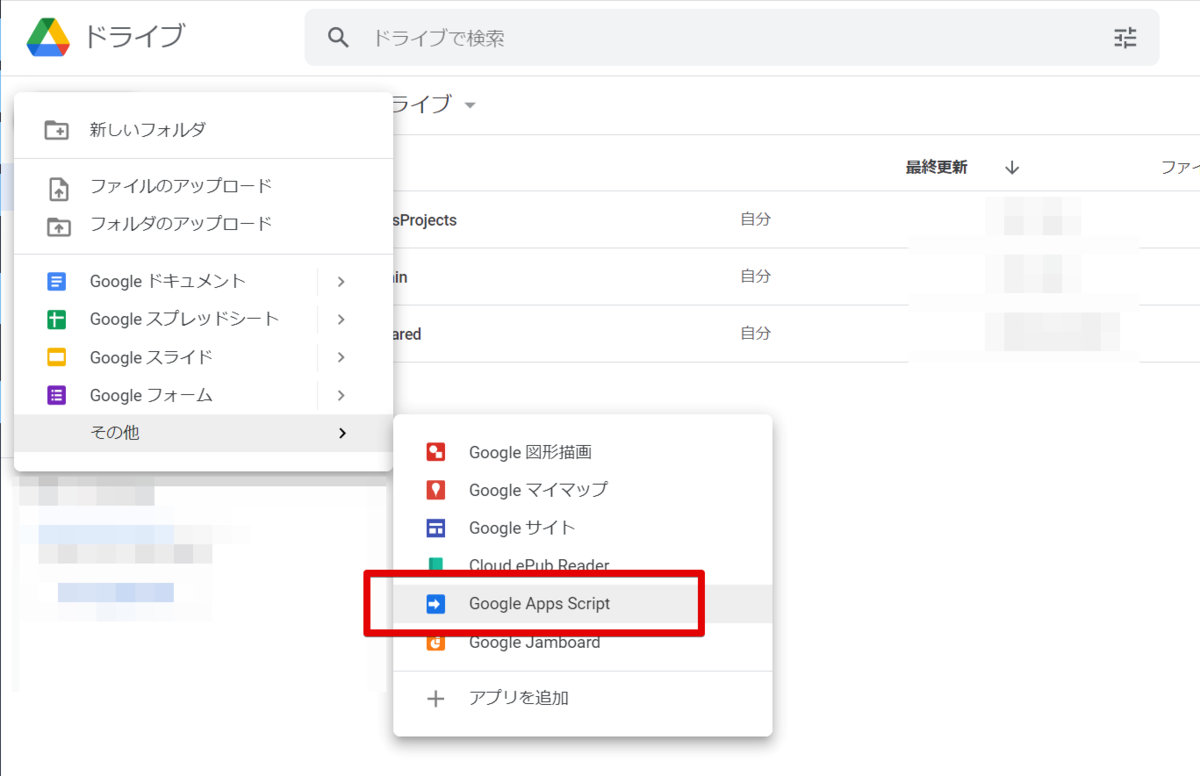Choose Google フォーム from the menu
Screen dimensions: 1200x776
(x=204, y=396)
